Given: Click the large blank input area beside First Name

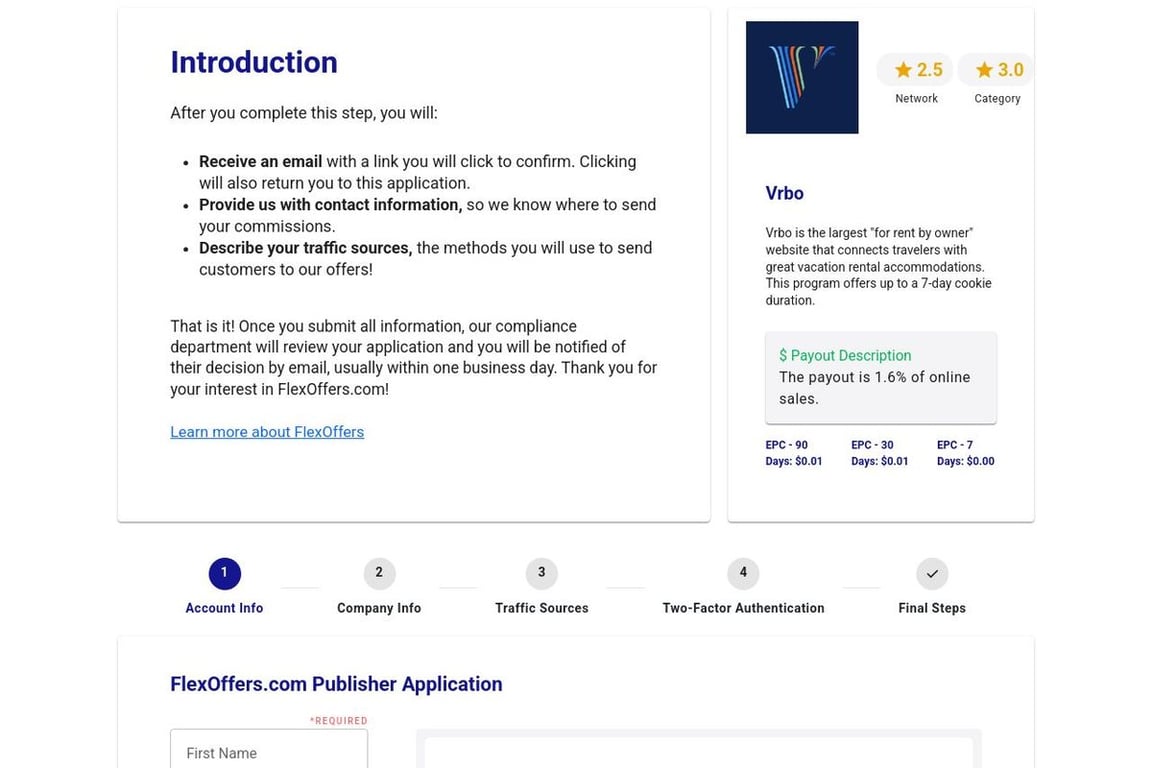Looking at the screenshot, I should tap(698, 755).
